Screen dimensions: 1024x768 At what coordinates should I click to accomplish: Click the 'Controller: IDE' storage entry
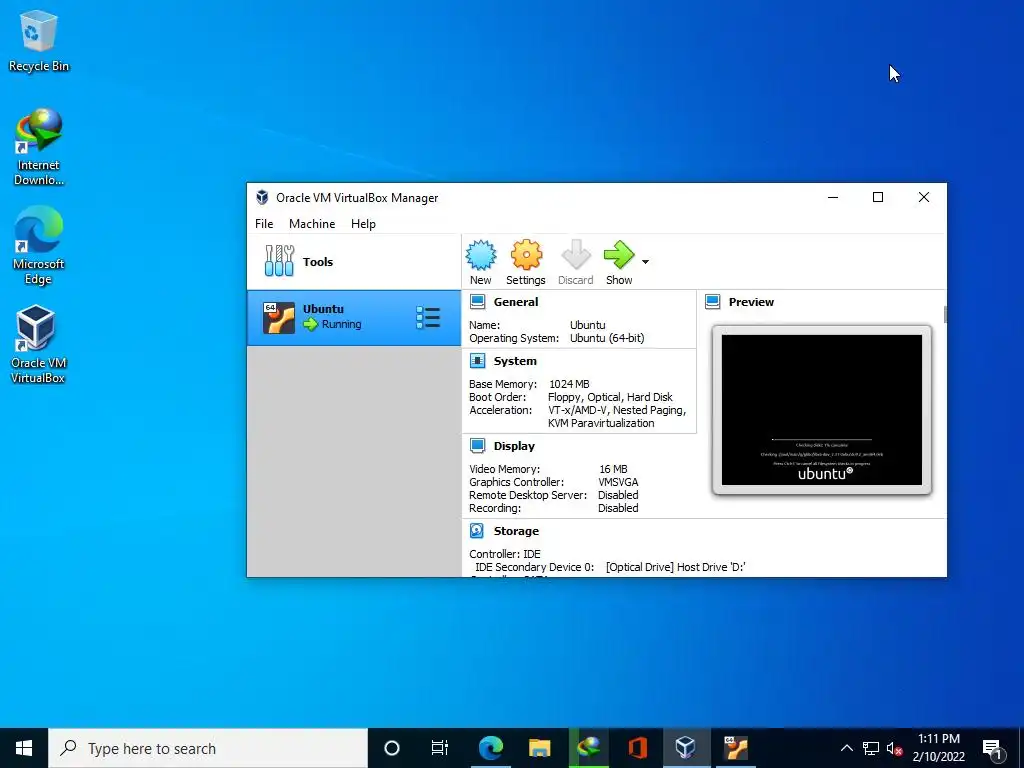tap(505, 553)
